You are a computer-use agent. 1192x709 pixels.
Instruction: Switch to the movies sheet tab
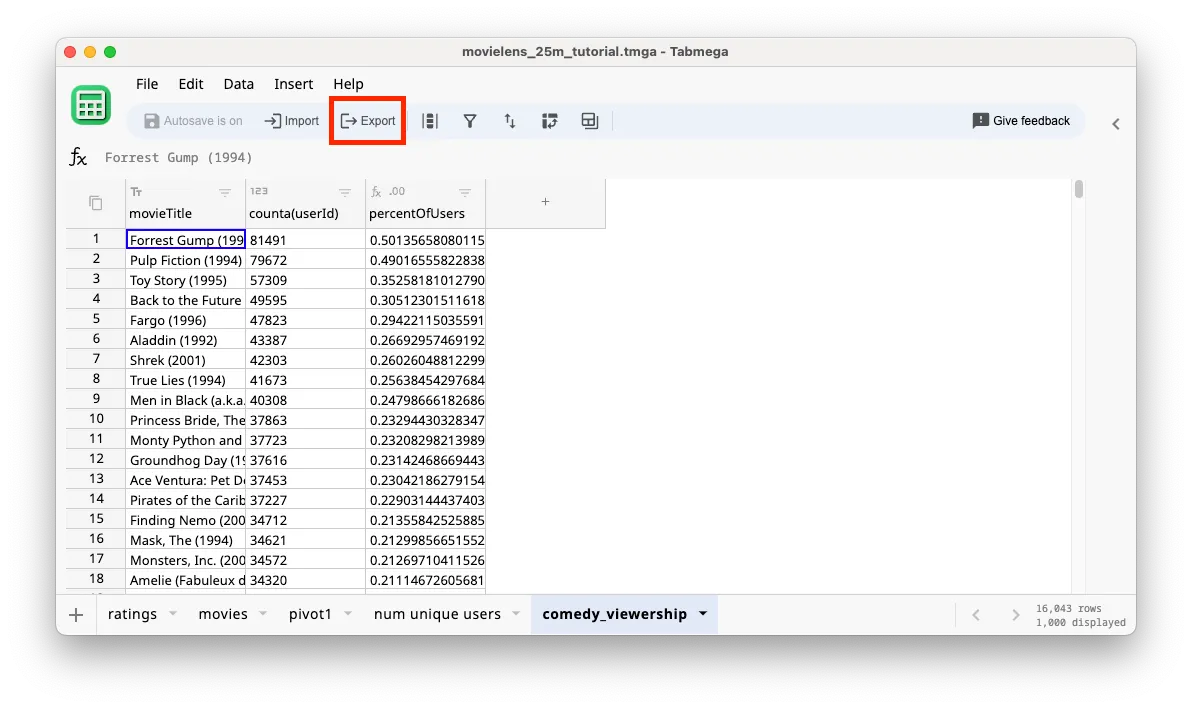tap(222, 613)
